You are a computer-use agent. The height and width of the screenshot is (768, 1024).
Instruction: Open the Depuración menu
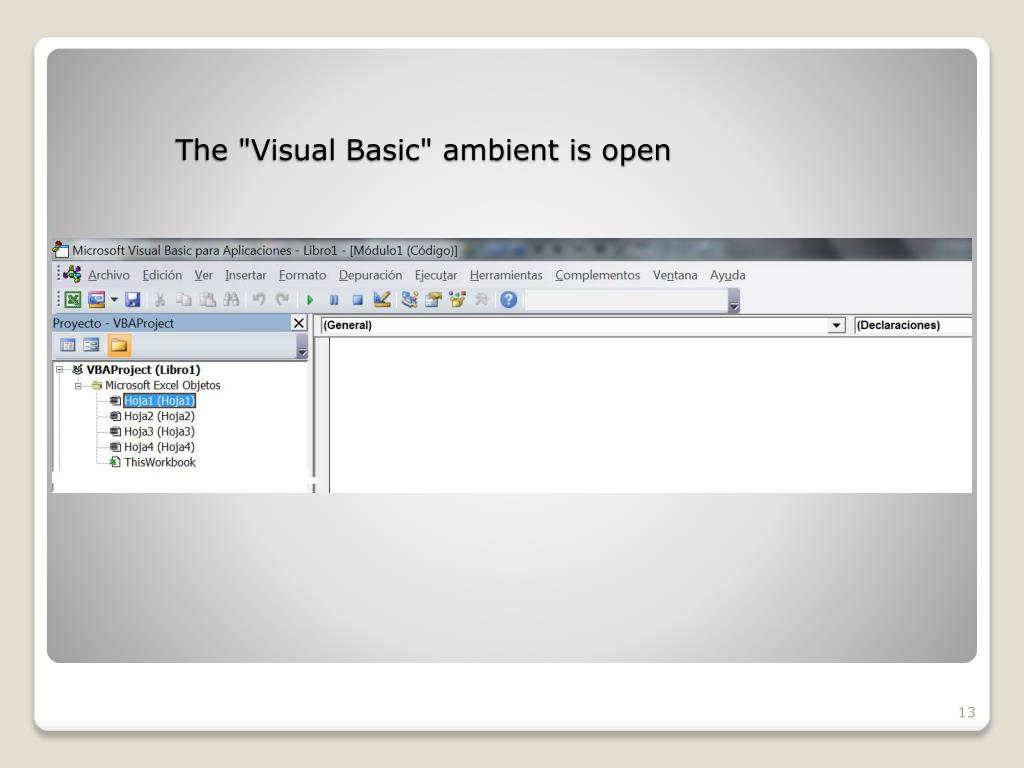pyautogui.click(x=370, y=275)
